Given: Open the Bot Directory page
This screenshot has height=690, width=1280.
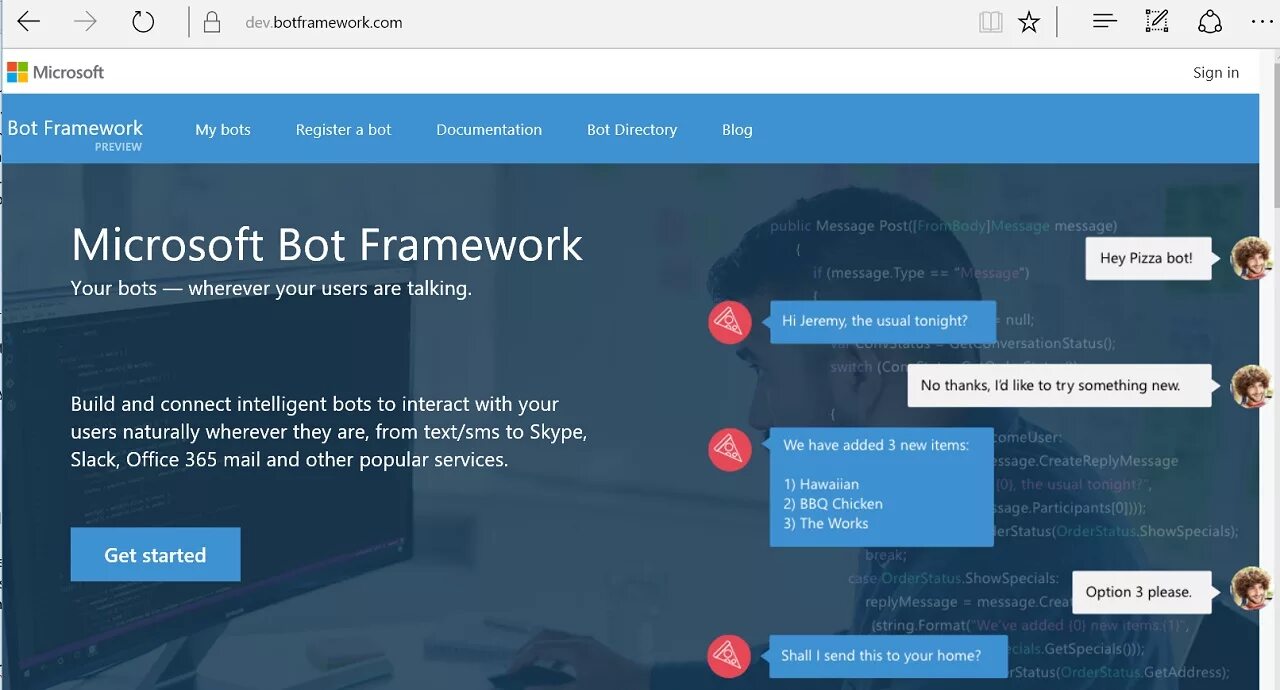Looking at the screenshot, I should point(632,130).
